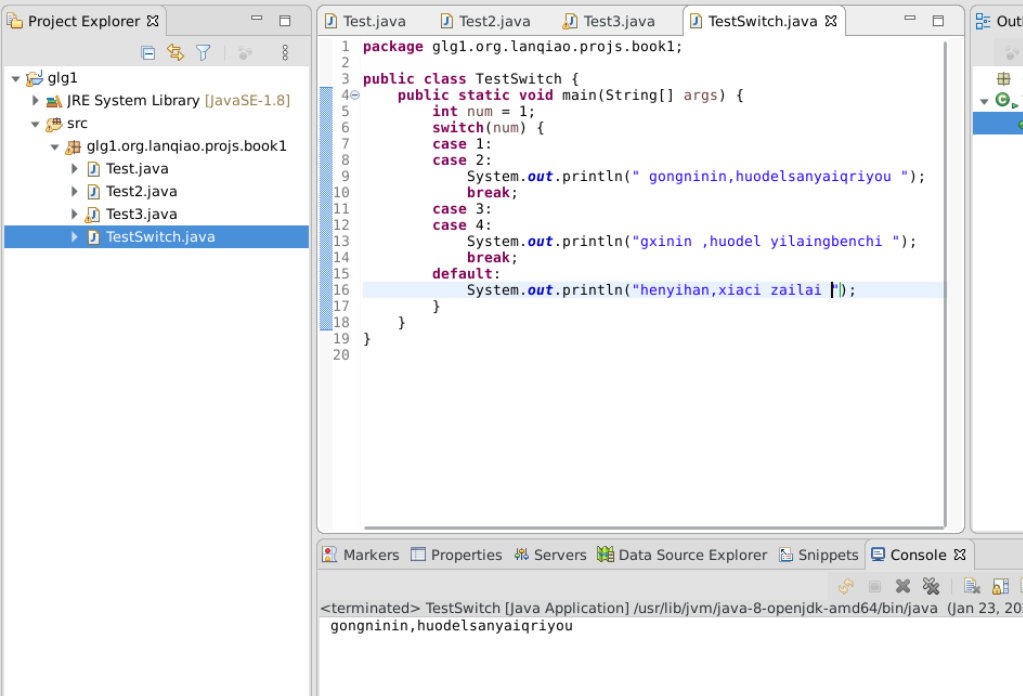Expand the JRE System Library node

(x=35, y=100)
